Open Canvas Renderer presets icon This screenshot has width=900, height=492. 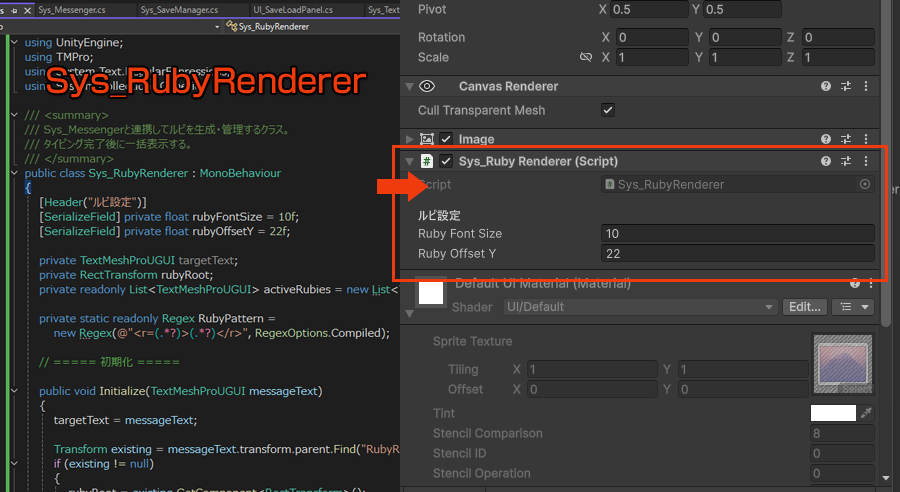click(x=846, y=87)
